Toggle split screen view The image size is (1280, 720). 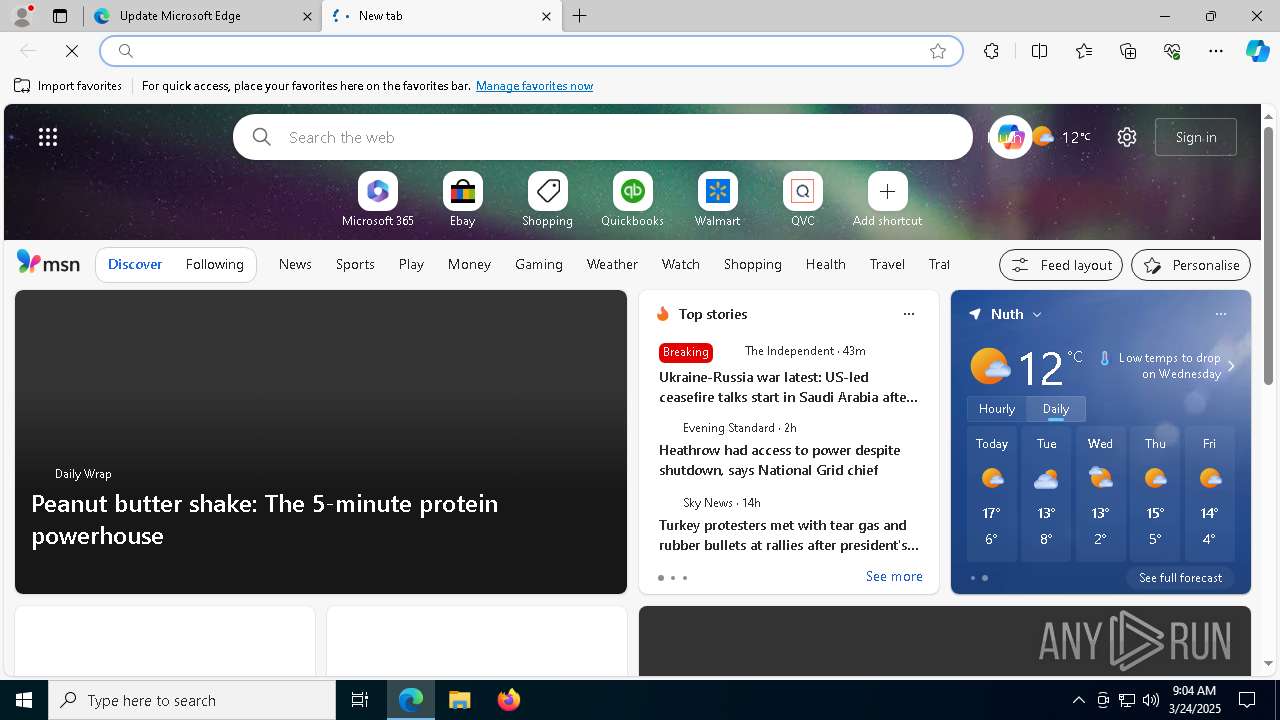tap(1039, 51)
